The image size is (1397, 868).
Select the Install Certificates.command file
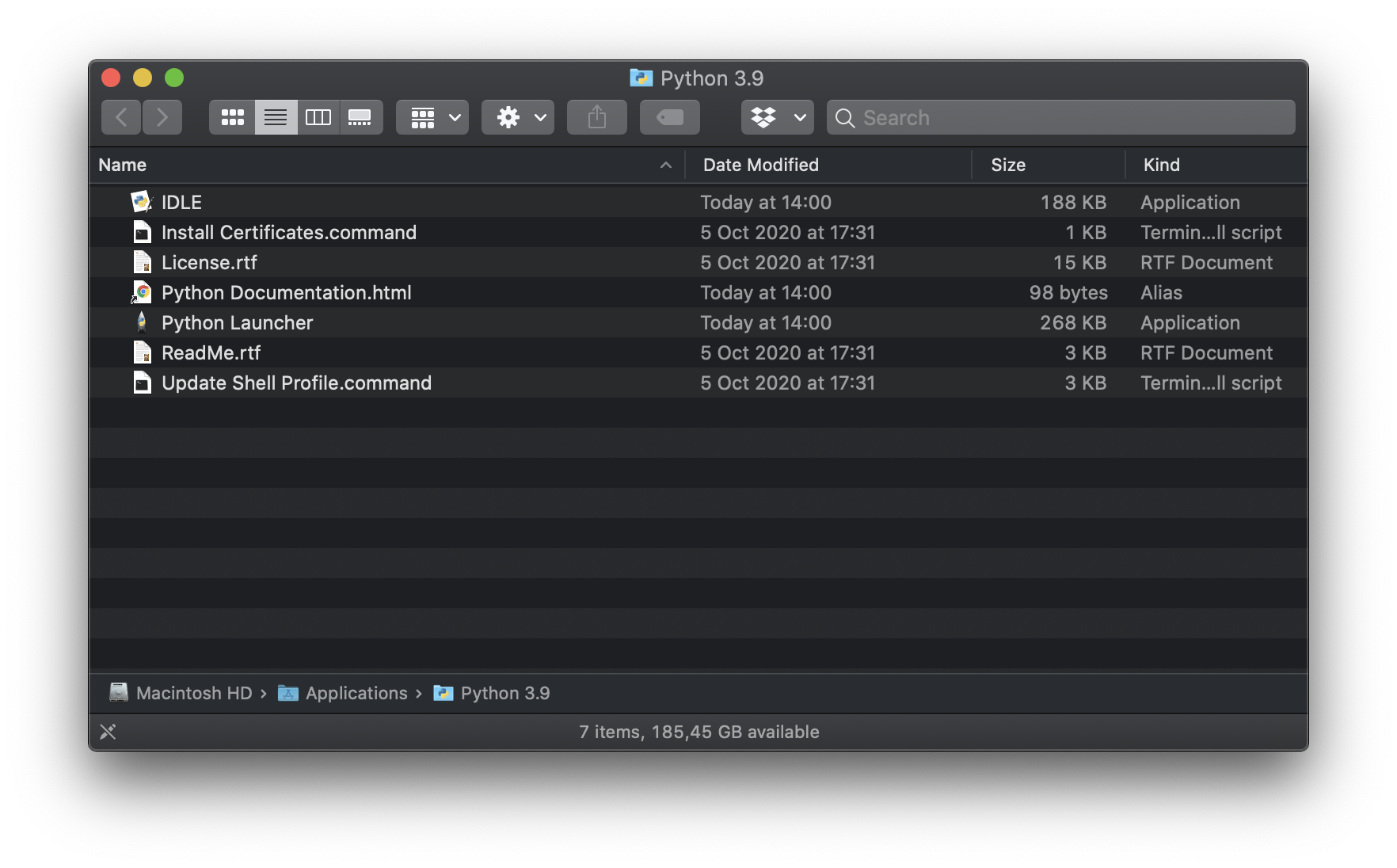(288, 233)
